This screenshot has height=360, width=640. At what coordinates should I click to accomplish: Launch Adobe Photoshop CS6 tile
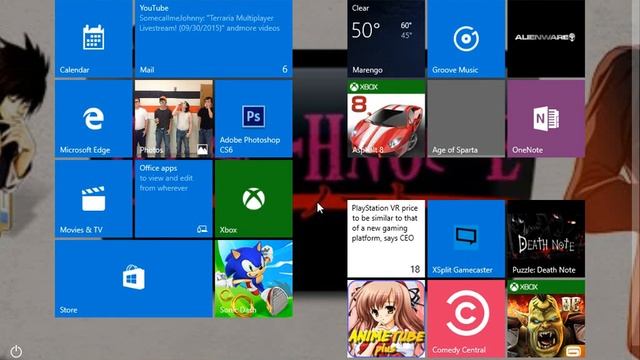(253, 118)
